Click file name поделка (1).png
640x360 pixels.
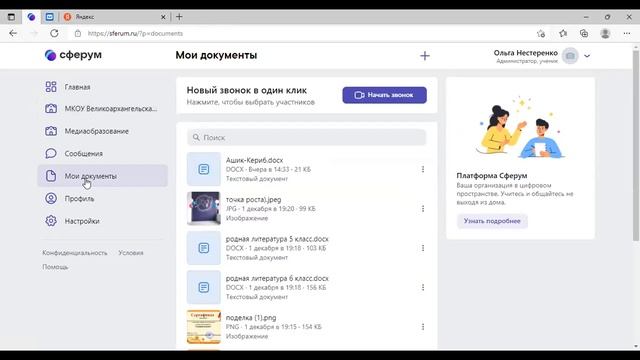click(251, 318)
